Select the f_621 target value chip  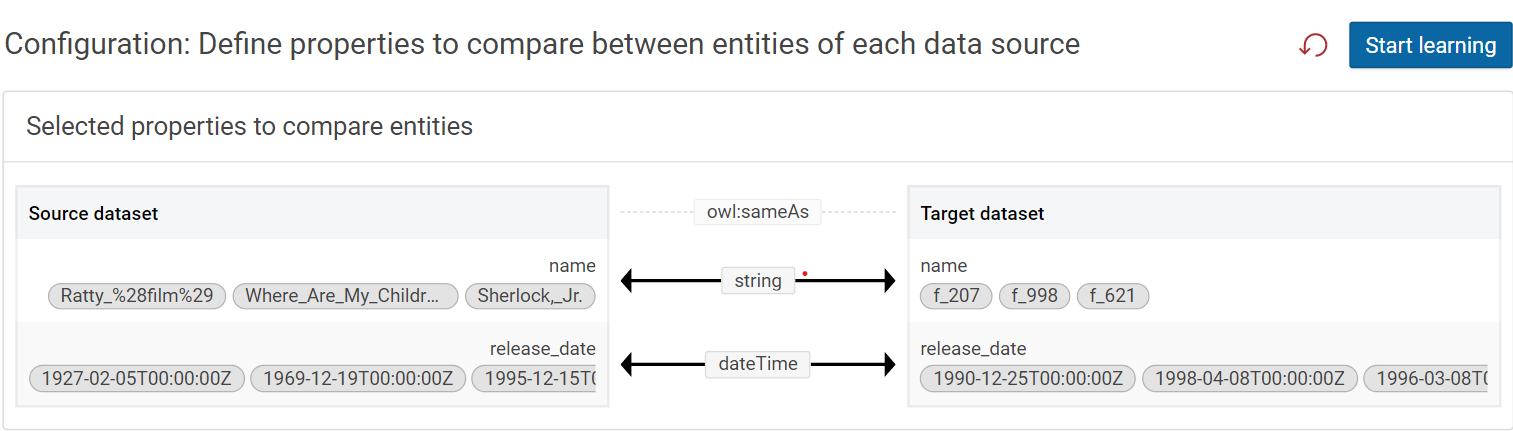1112,296
